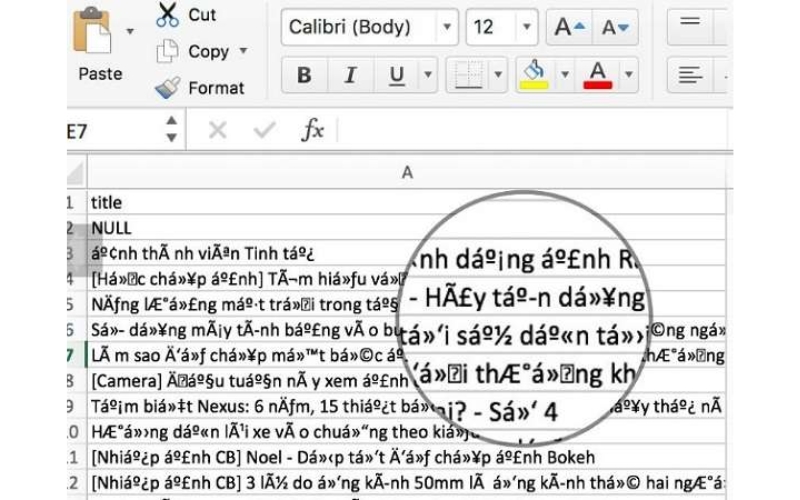Open font color dropdown arrow
This screenshot has height=500, width=800.
tap(629, 75)
